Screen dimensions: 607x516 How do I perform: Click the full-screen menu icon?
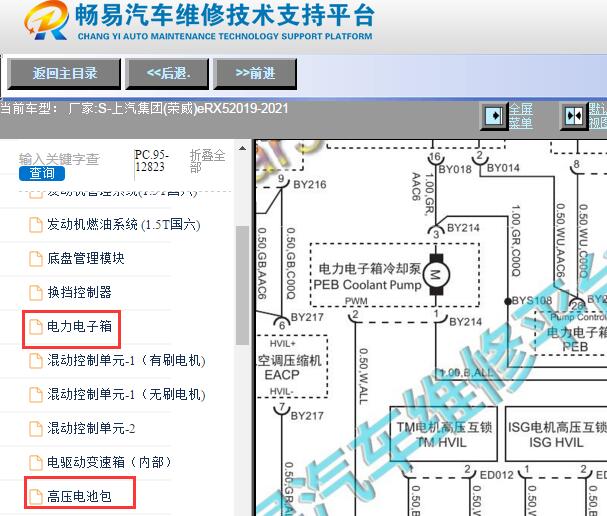(x=494, y=116)
